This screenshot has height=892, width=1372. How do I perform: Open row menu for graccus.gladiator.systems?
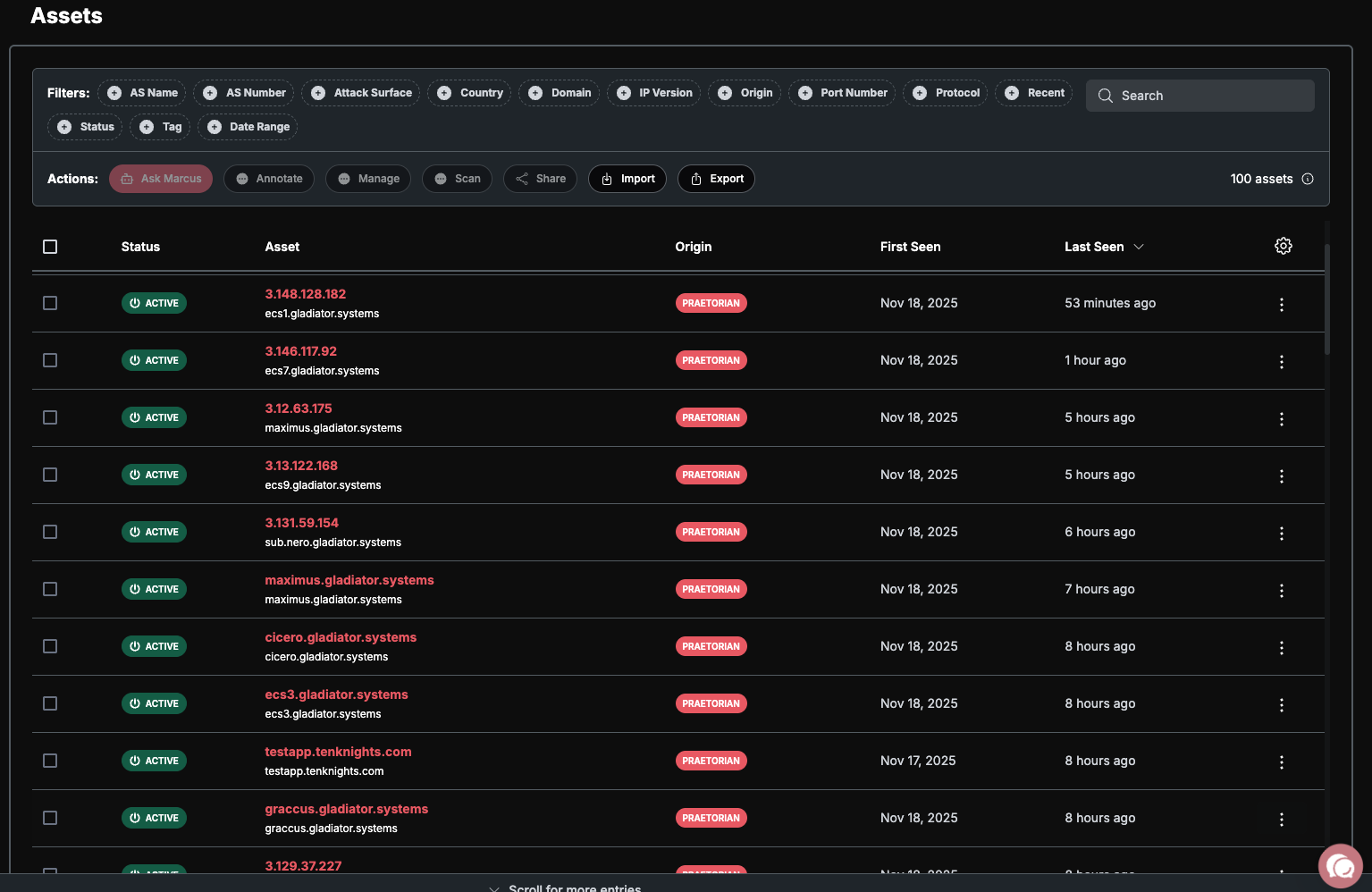tap(1281, 820)
